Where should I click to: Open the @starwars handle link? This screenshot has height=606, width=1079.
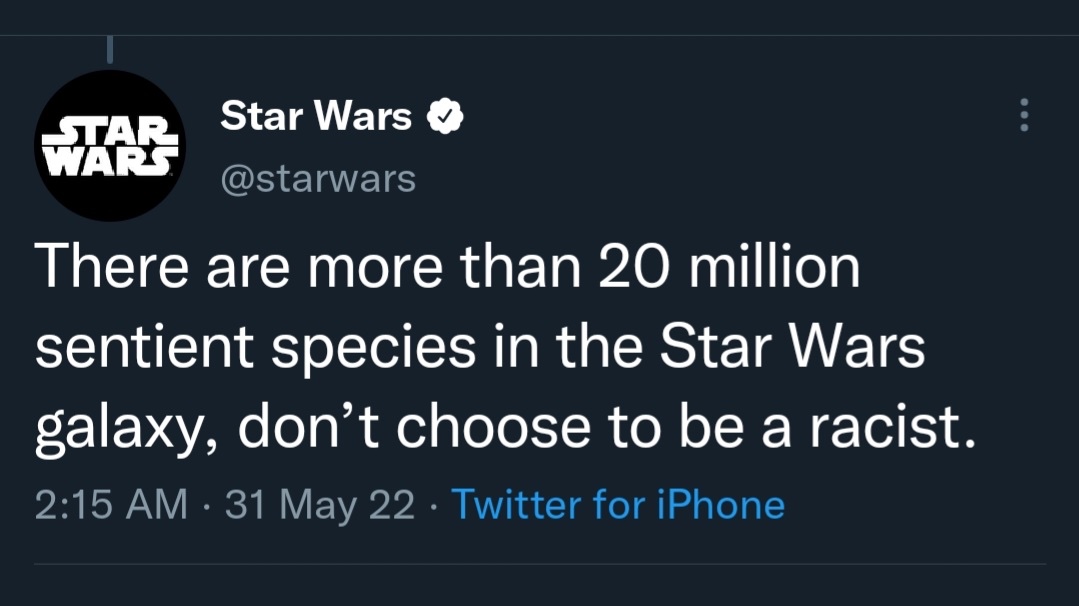pyautogui.click(x=317, y=178)
